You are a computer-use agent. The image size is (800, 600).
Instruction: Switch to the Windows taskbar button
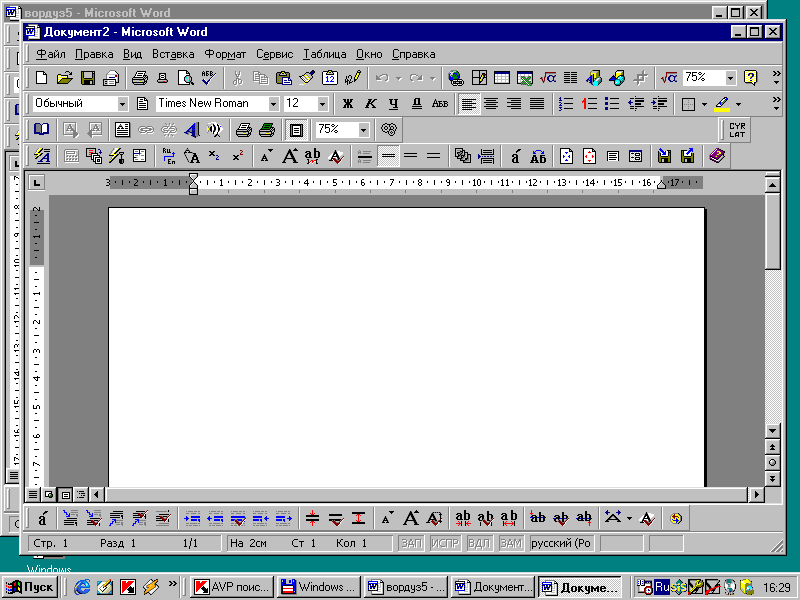click(319, 587)
